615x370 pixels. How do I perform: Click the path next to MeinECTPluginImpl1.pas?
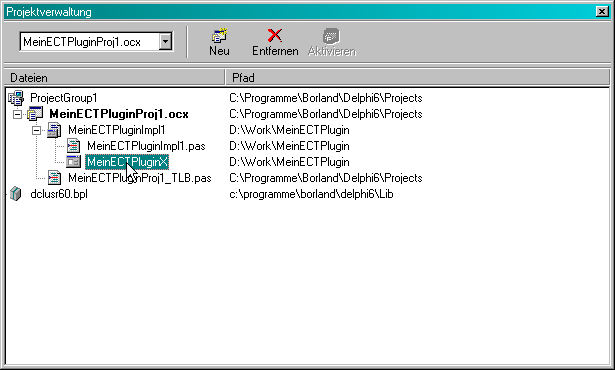click(x=289, y=146)
